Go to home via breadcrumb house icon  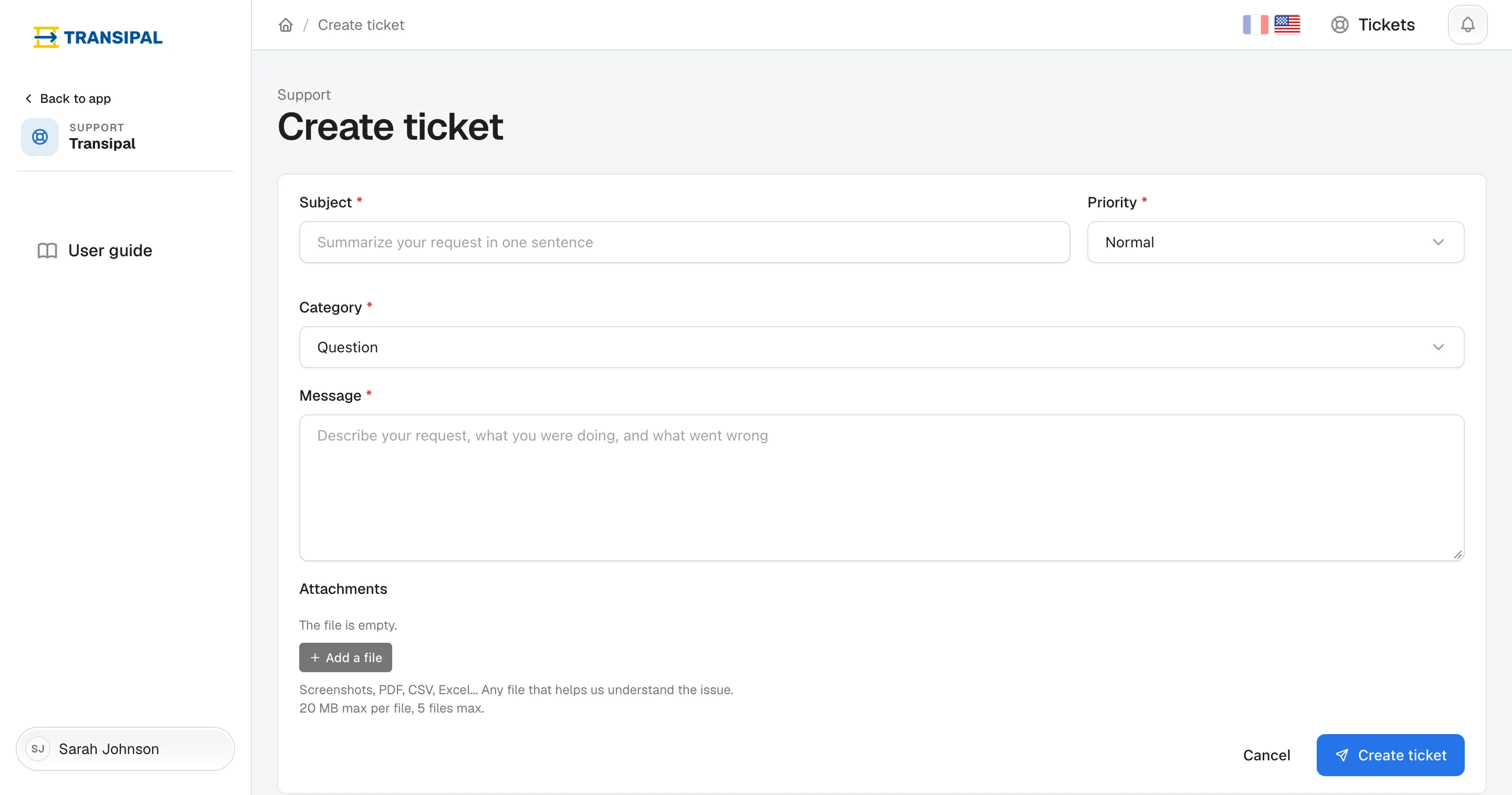coord(285,25)
